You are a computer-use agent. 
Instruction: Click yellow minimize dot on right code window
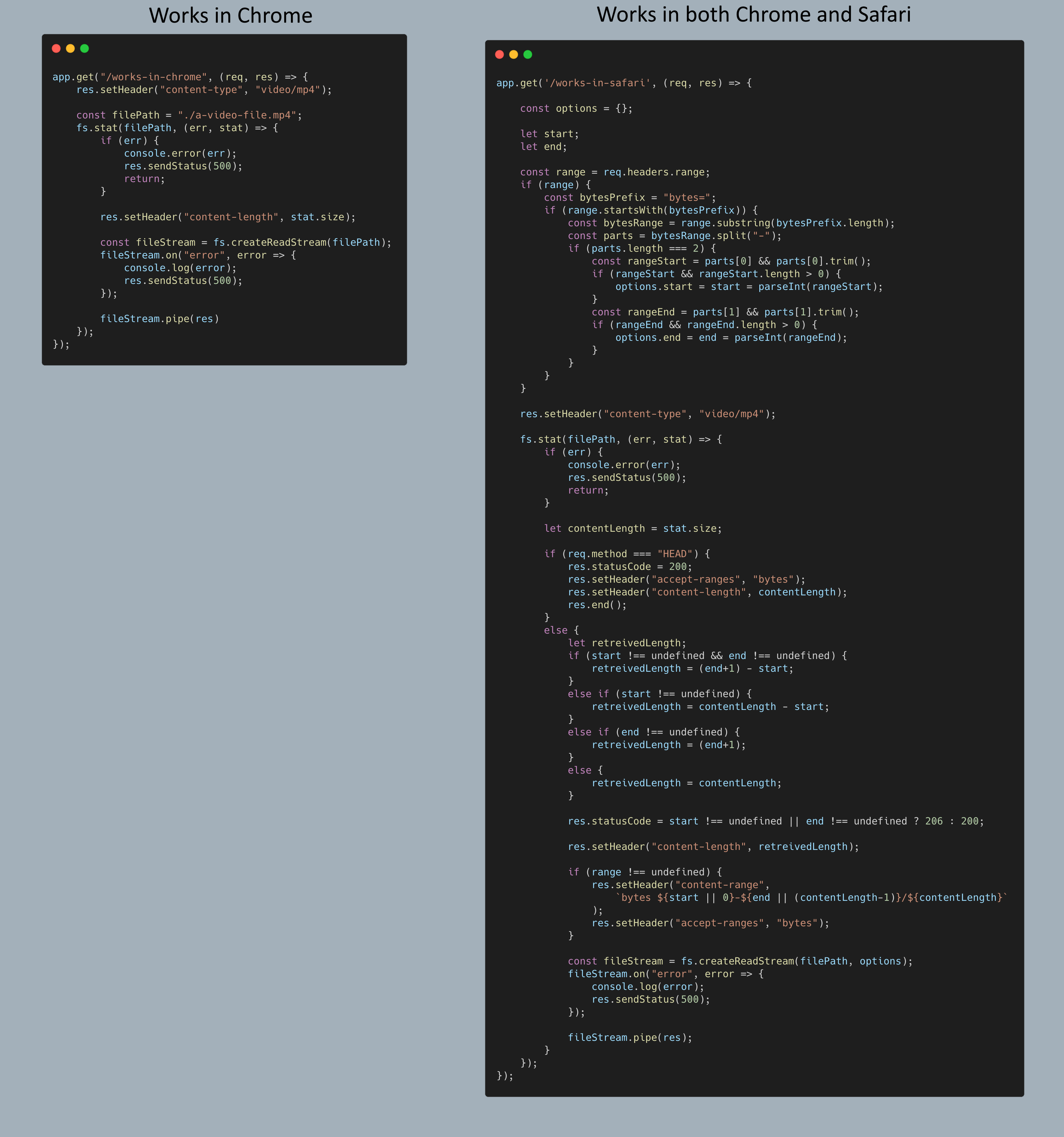pyautogui.click(x=513, y=54)
